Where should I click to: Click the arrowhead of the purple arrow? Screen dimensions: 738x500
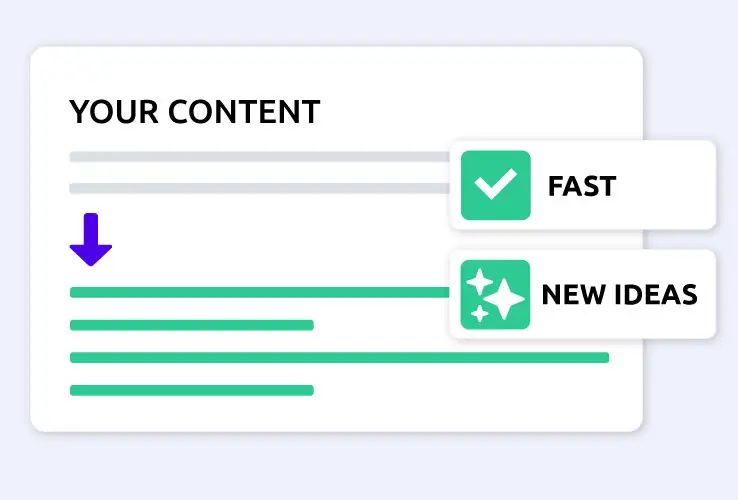click(91, 255)
